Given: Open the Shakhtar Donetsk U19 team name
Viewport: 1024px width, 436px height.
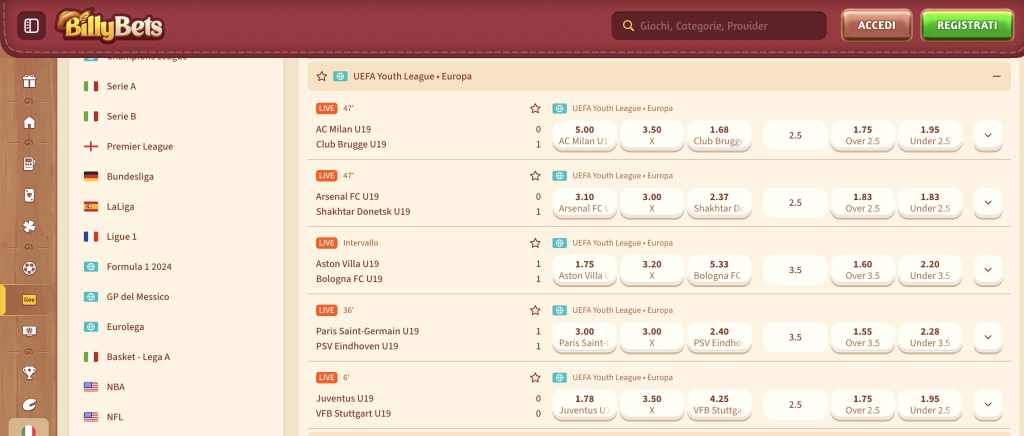Looking at the screenshot, I should point(363,211).
